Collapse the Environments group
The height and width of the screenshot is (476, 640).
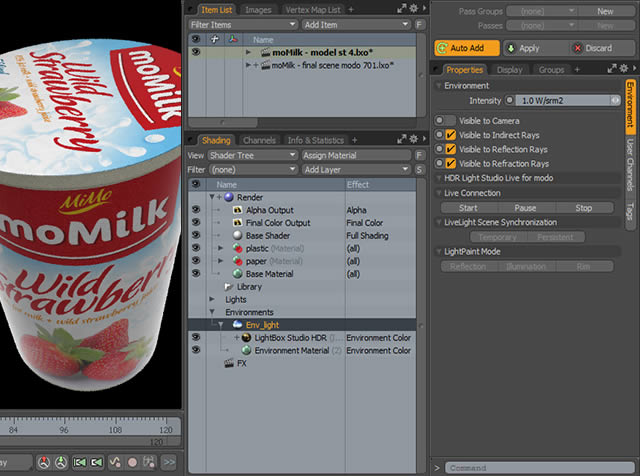pos(212,312)
